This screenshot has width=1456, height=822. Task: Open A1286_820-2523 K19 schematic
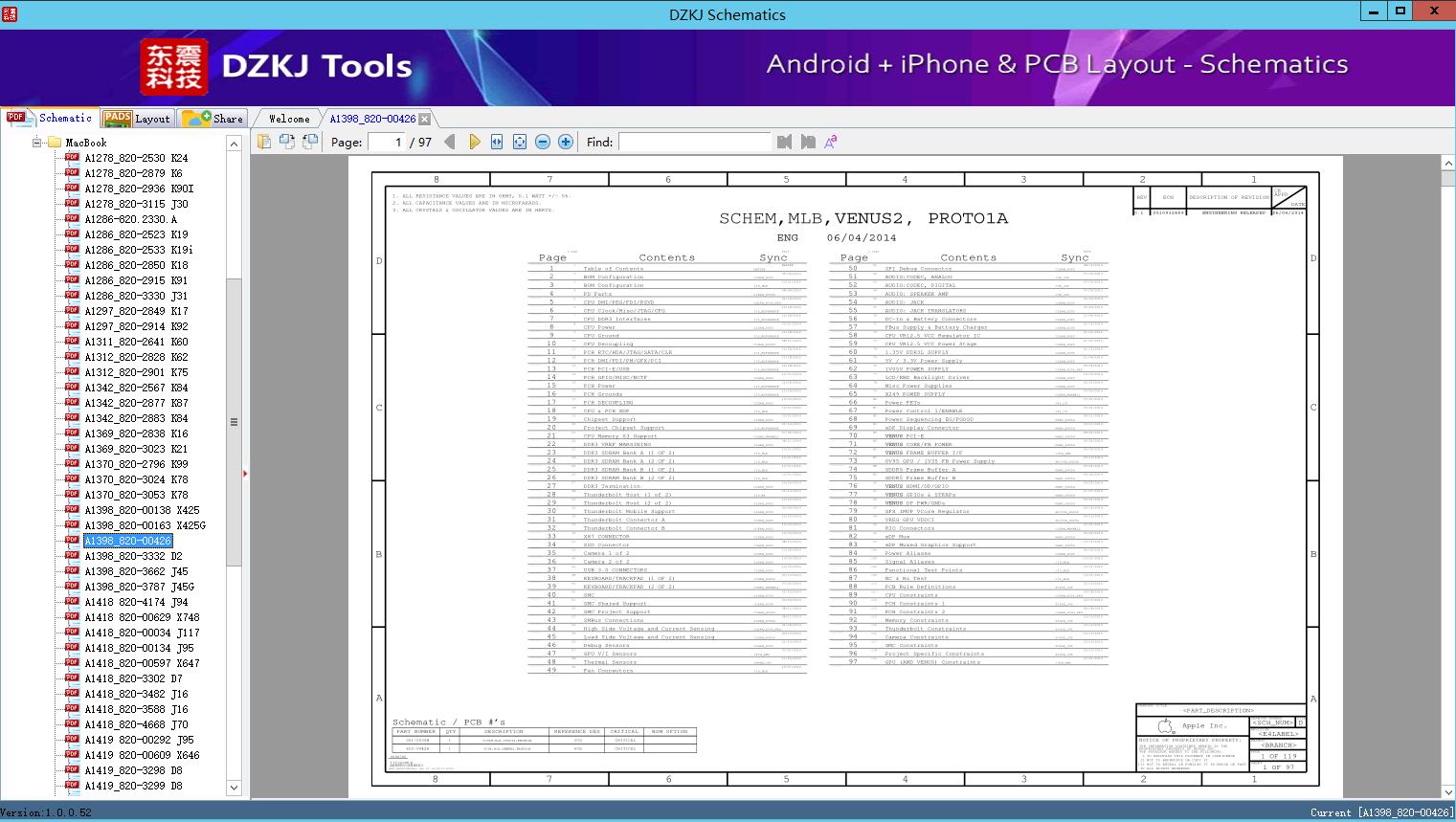coord(136,234)
